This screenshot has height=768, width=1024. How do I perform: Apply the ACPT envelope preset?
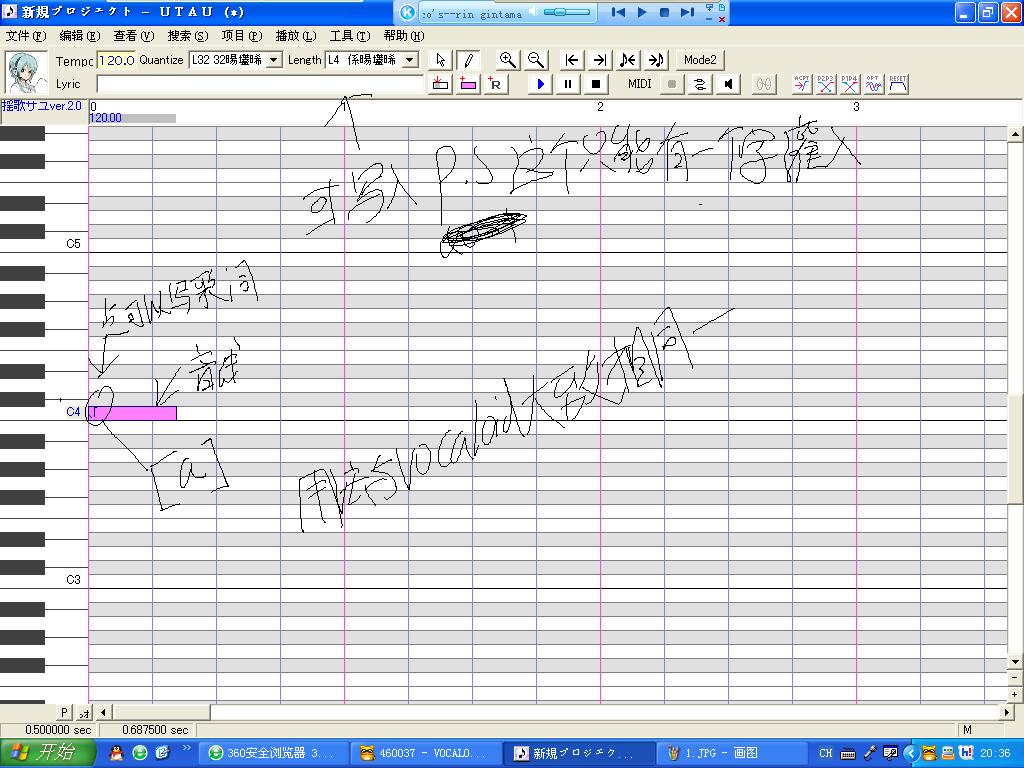(x=802, y=84)
